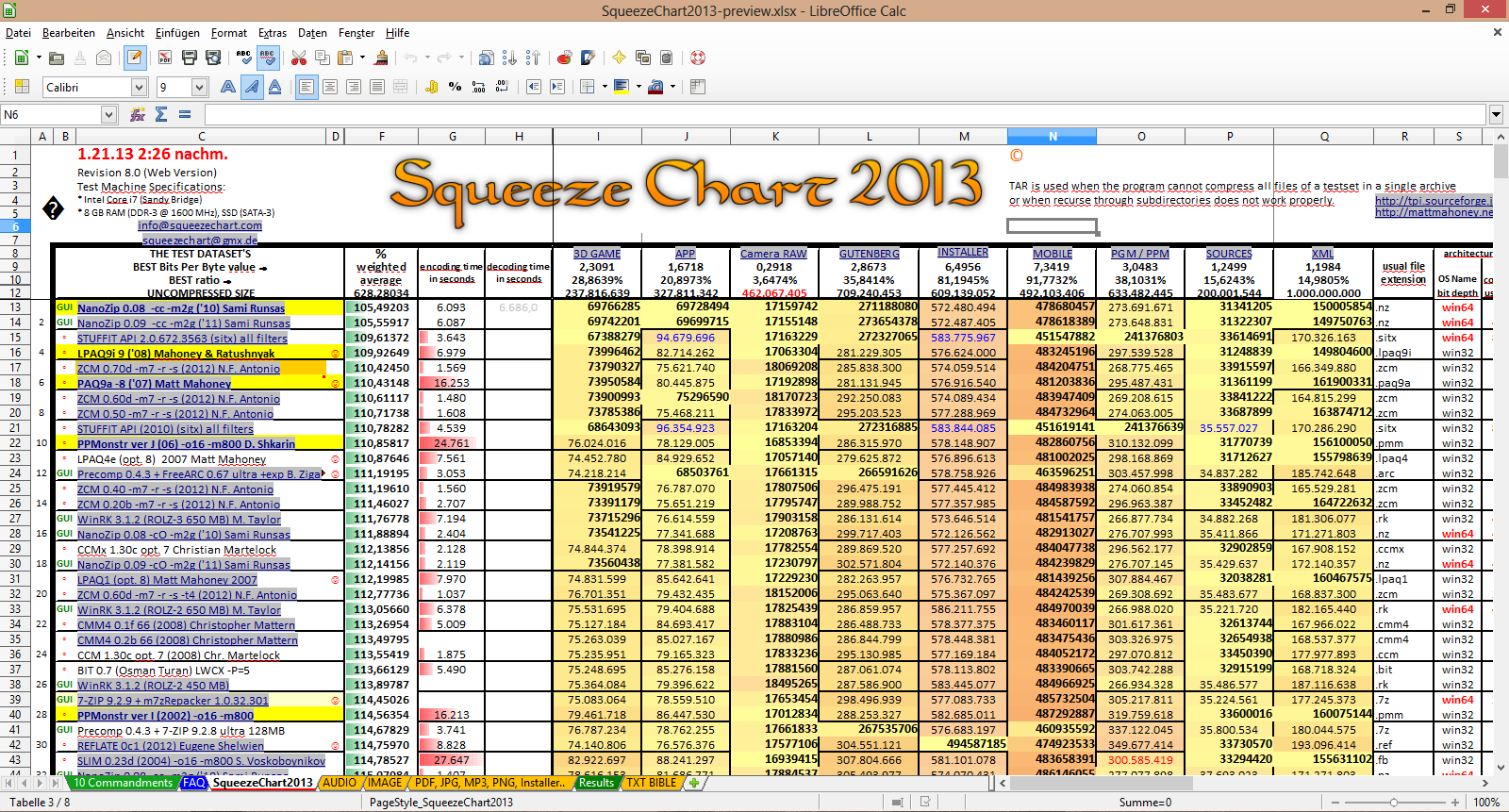Click the Cut scissors icon
The image size is (1509, 812).
point(299,58)
